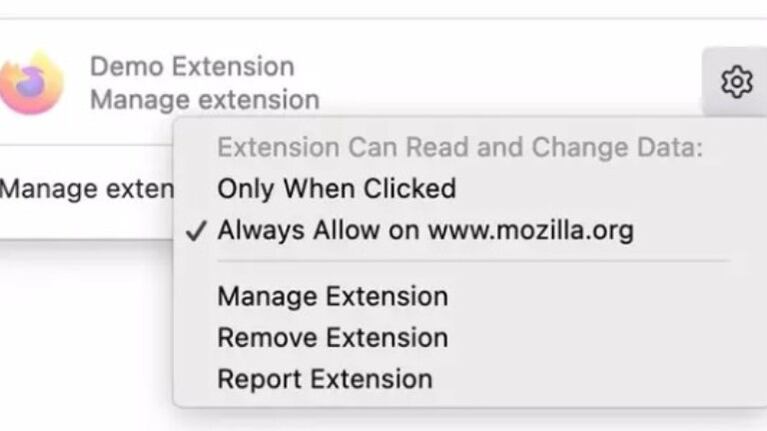This screenshot has height=431, width=767.
Task: Select Only When Clicked permission
Action: point(336,189)
